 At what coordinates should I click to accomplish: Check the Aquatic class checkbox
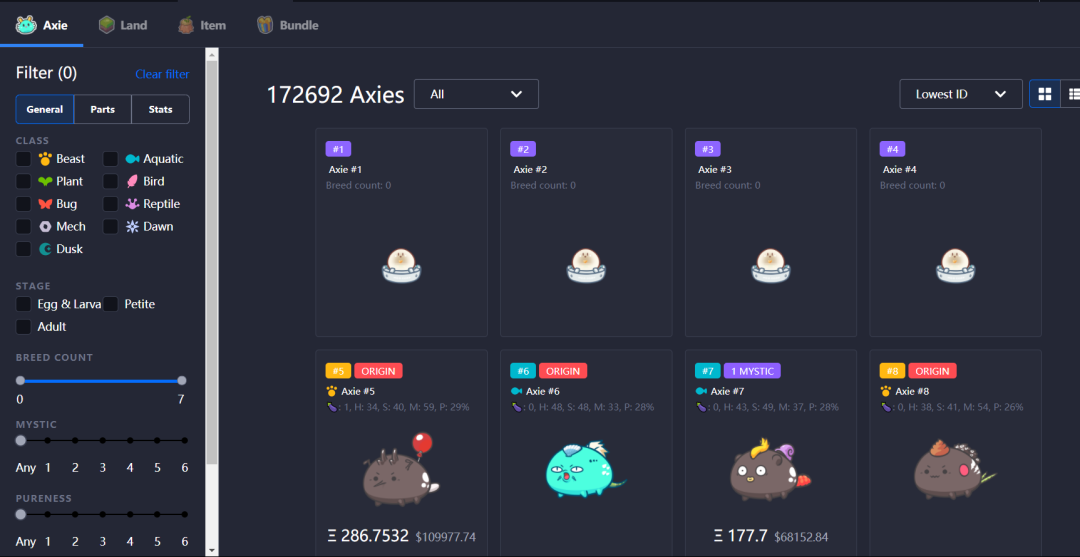pos(110,159)
